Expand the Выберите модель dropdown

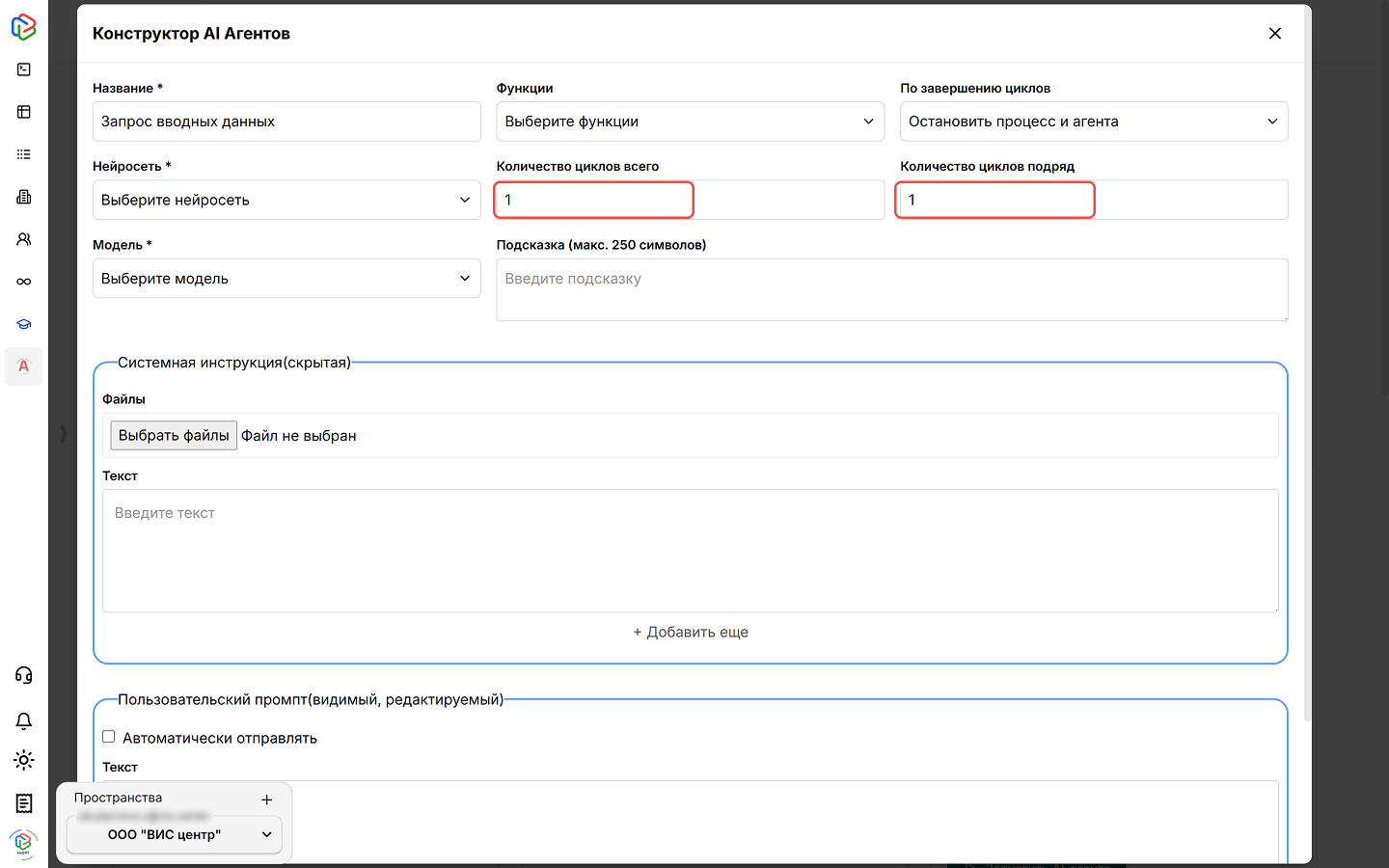(286, 279)
